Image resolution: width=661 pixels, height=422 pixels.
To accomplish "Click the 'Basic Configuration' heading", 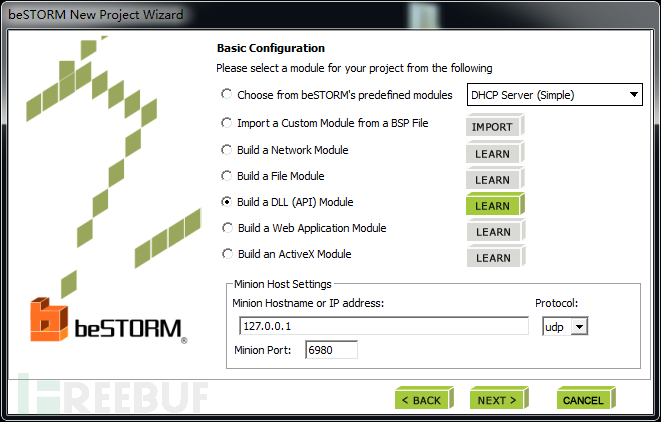I will (271, 48).
